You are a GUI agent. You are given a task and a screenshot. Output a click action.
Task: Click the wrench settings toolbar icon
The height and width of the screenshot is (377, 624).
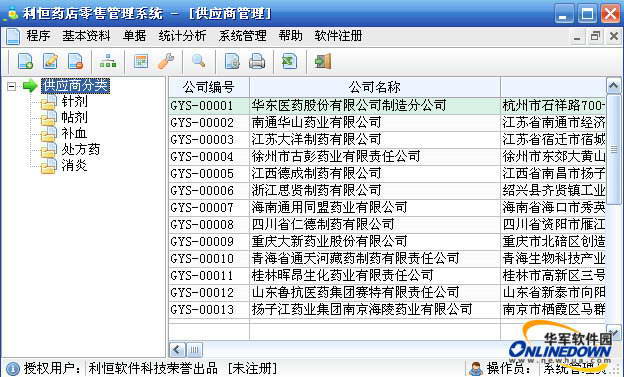coord(166,62)
